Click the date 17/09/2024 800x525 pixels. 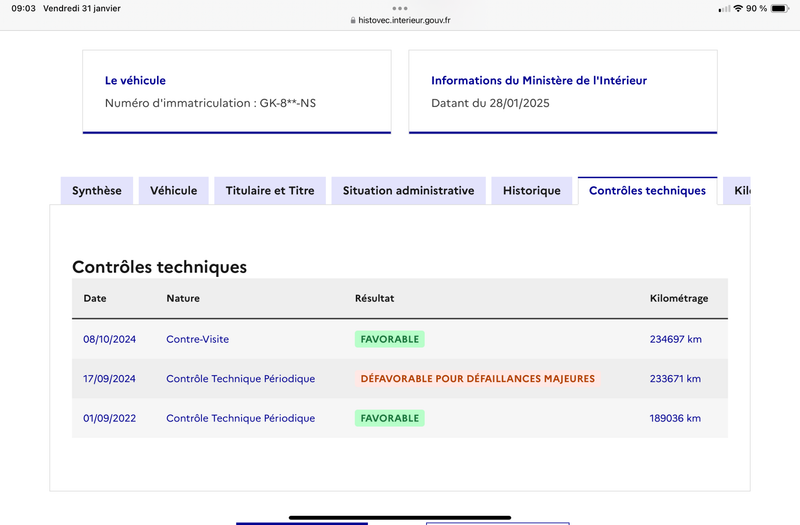click(x=109, y=379)
